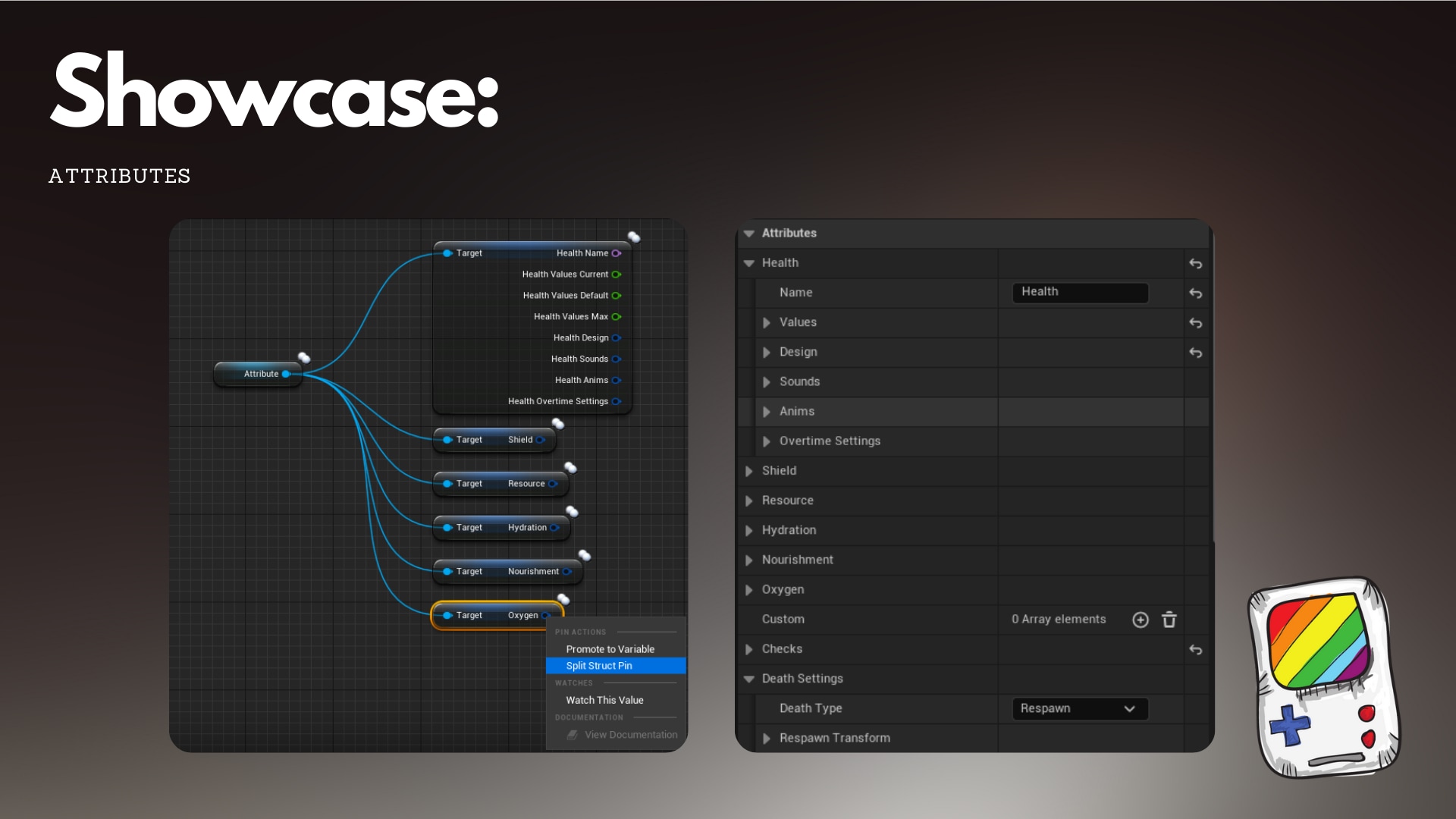Click the Health name input field

tap(1079, 292)
